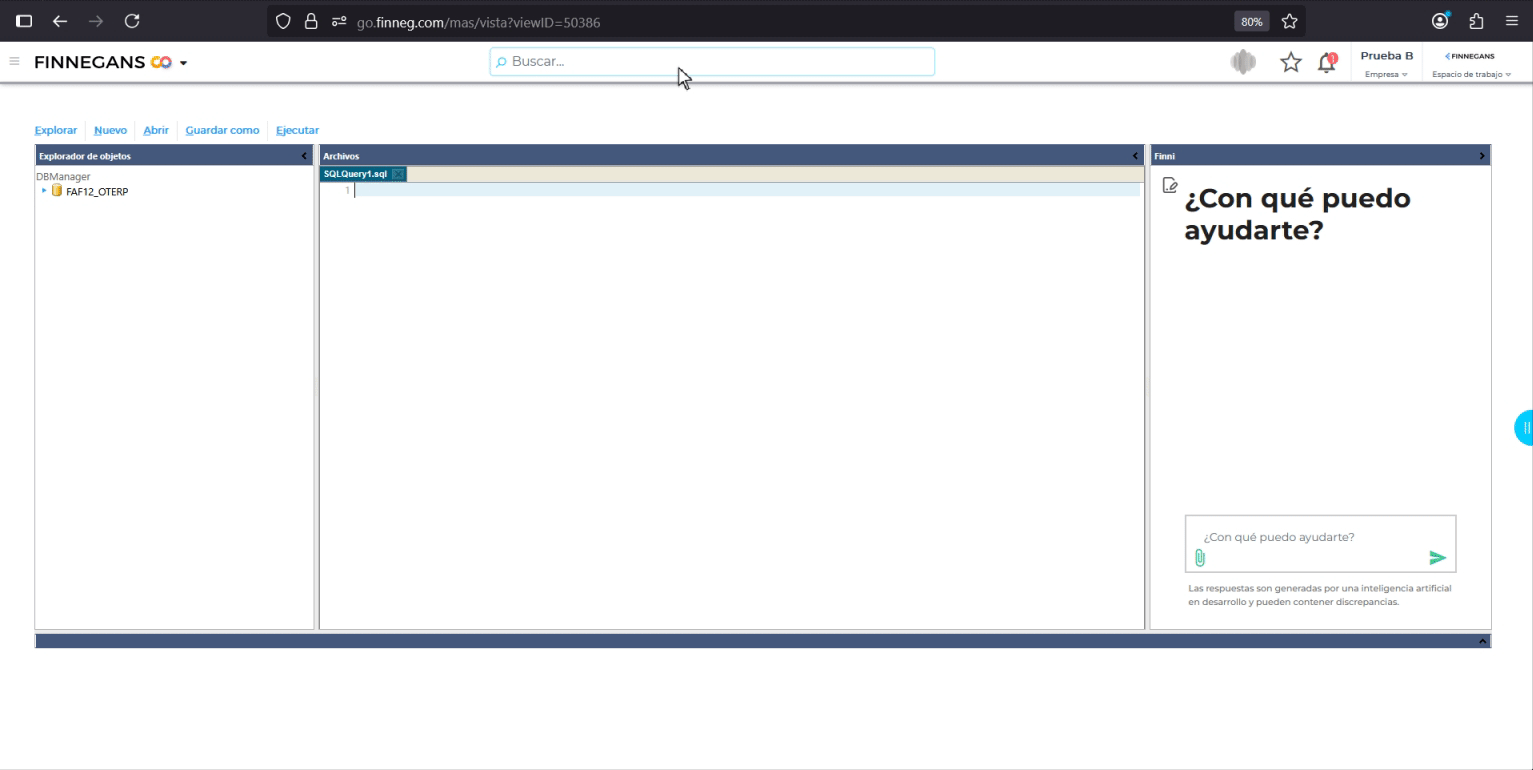1533x770 pixels.
Task: Expand the Finni panel arrow
Action: tap(1482, 156)
